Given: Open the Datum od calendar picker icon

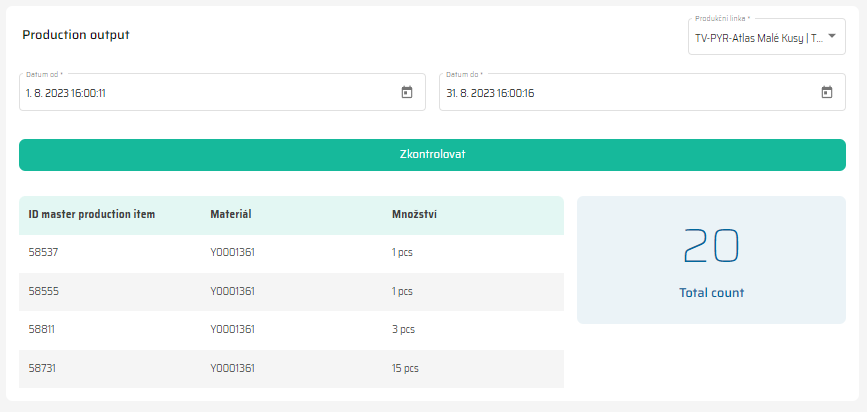Looking at the screenshot, I should [x=407, y=92].
